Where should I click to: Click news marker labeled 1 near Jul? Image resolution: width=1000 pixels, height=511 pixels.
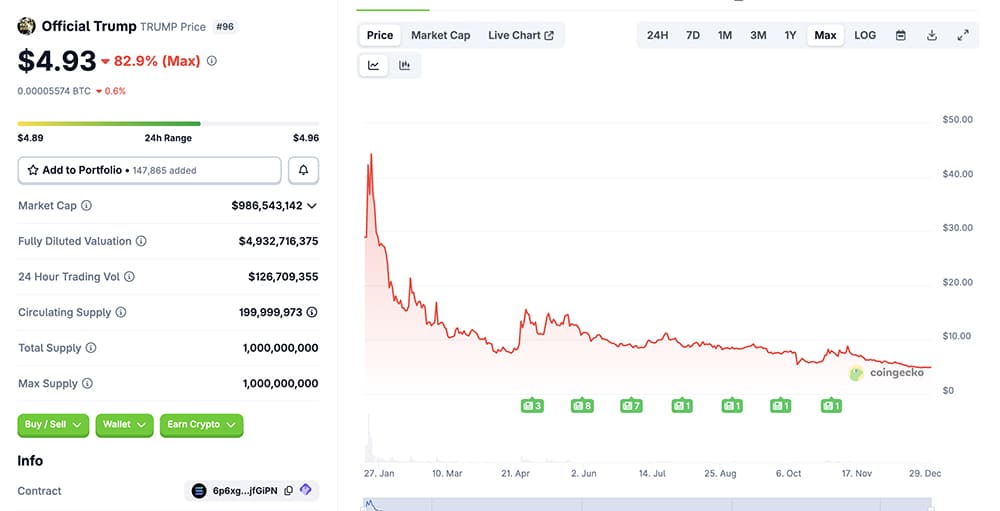pos(682,406)
